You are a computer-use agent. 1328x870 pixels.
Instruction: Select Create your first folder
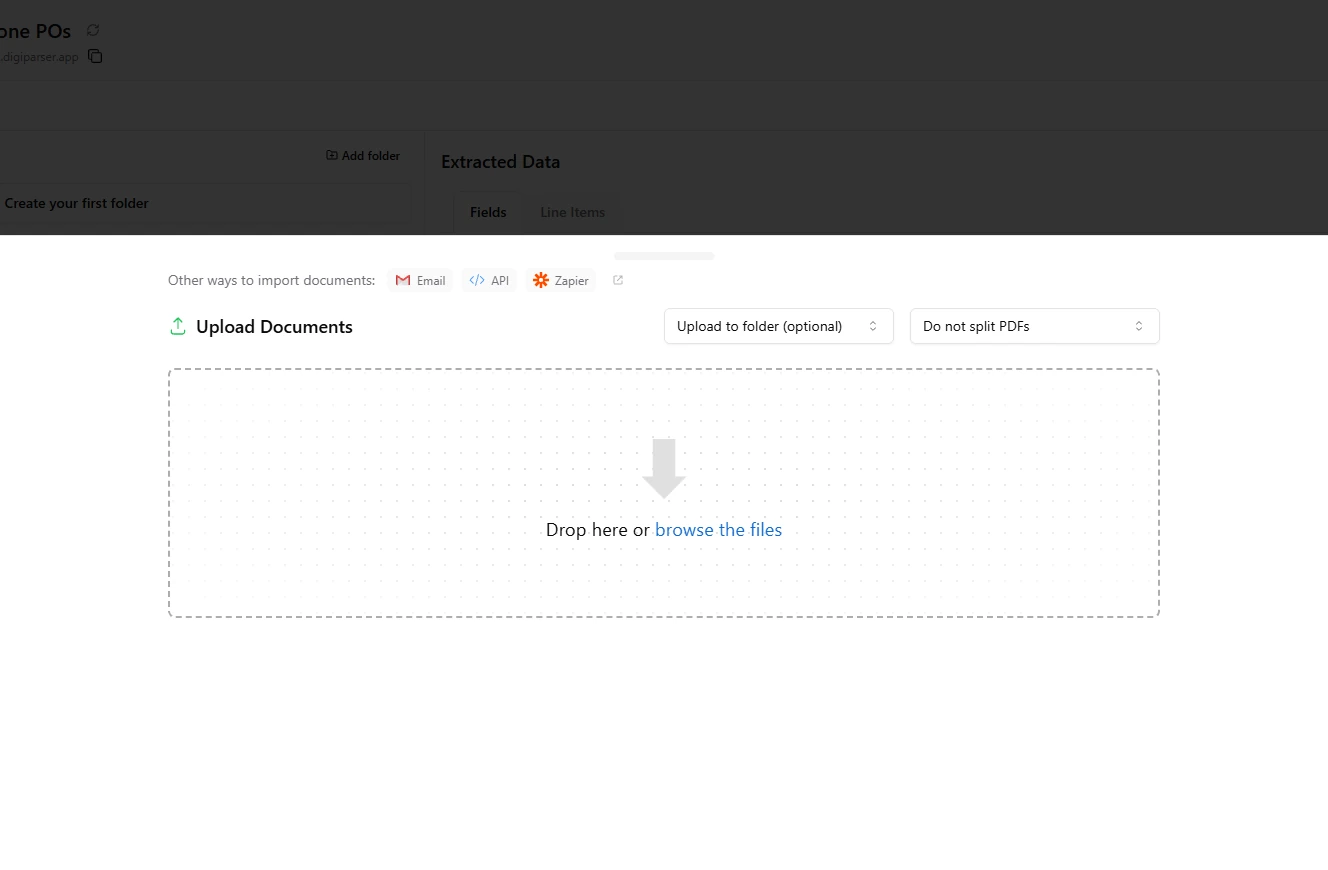77,203
